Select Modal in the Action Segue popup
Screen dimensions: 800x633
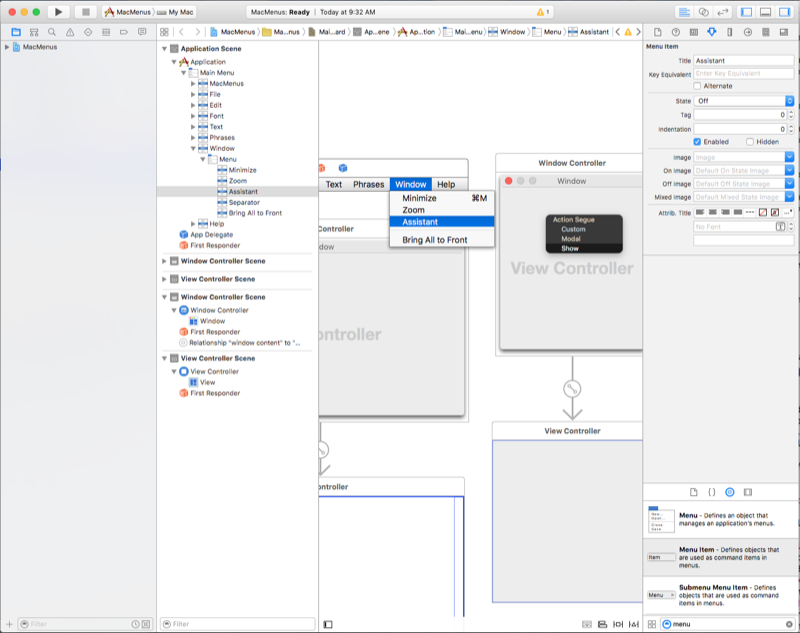coord(571,239)
